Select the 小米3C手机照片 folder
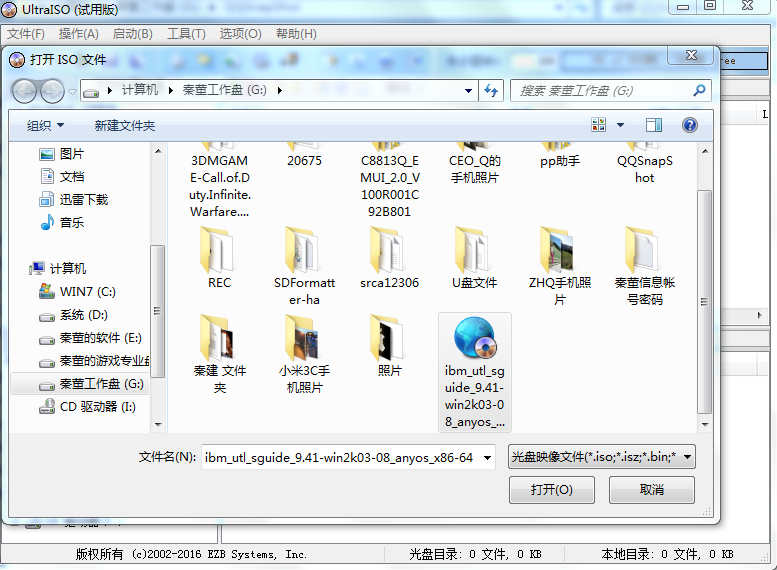Image resolution: width=777 pixels, height=570 pixels. tap(304, 338)
